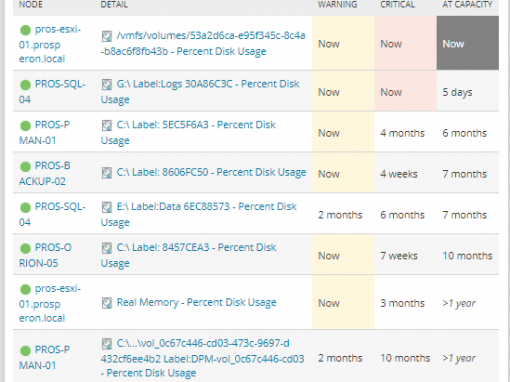Image resolution: width=510 pixels, height=382 pixels.
Task: Sort by the CRITICAL column header
Action: pos(398,5)
